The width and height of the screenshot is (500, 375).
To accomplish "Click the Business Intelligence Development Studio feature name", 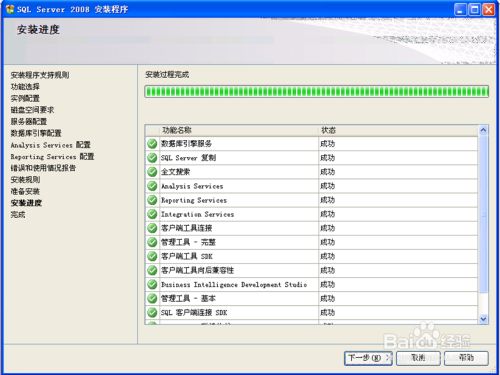I will coord(234,284).
